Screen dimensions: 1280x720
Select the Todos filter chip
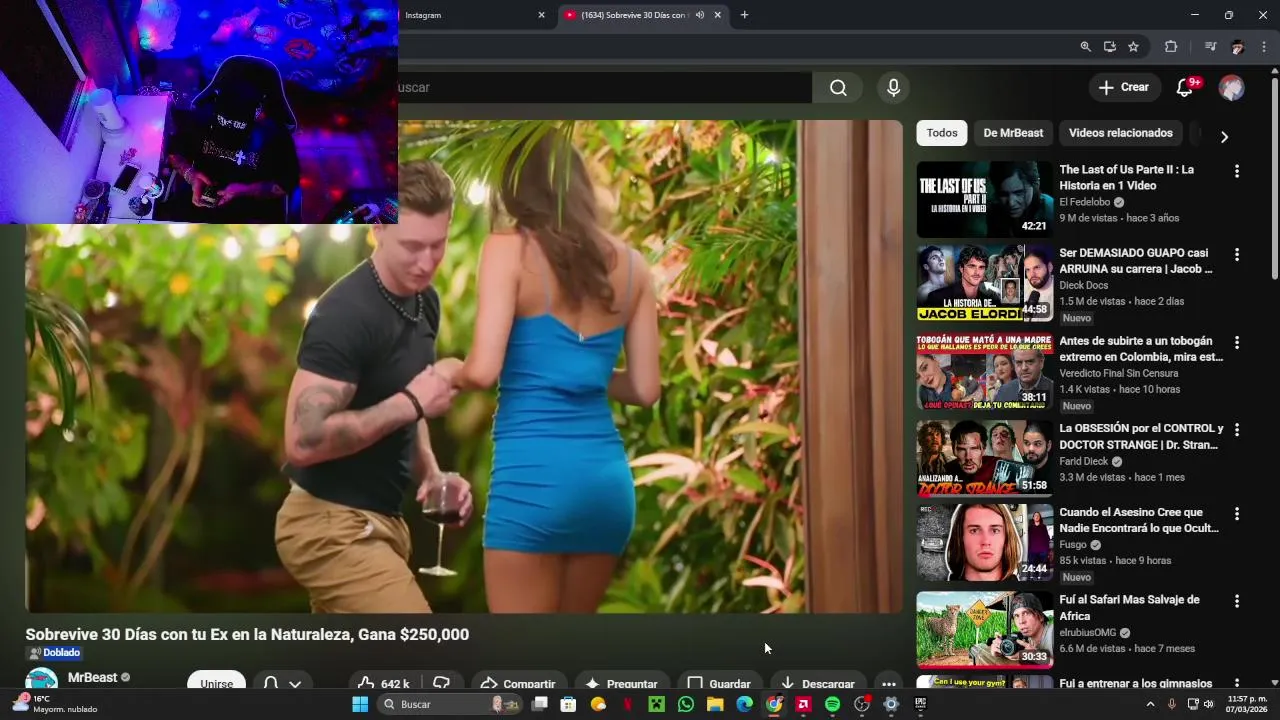coord(942,133)
